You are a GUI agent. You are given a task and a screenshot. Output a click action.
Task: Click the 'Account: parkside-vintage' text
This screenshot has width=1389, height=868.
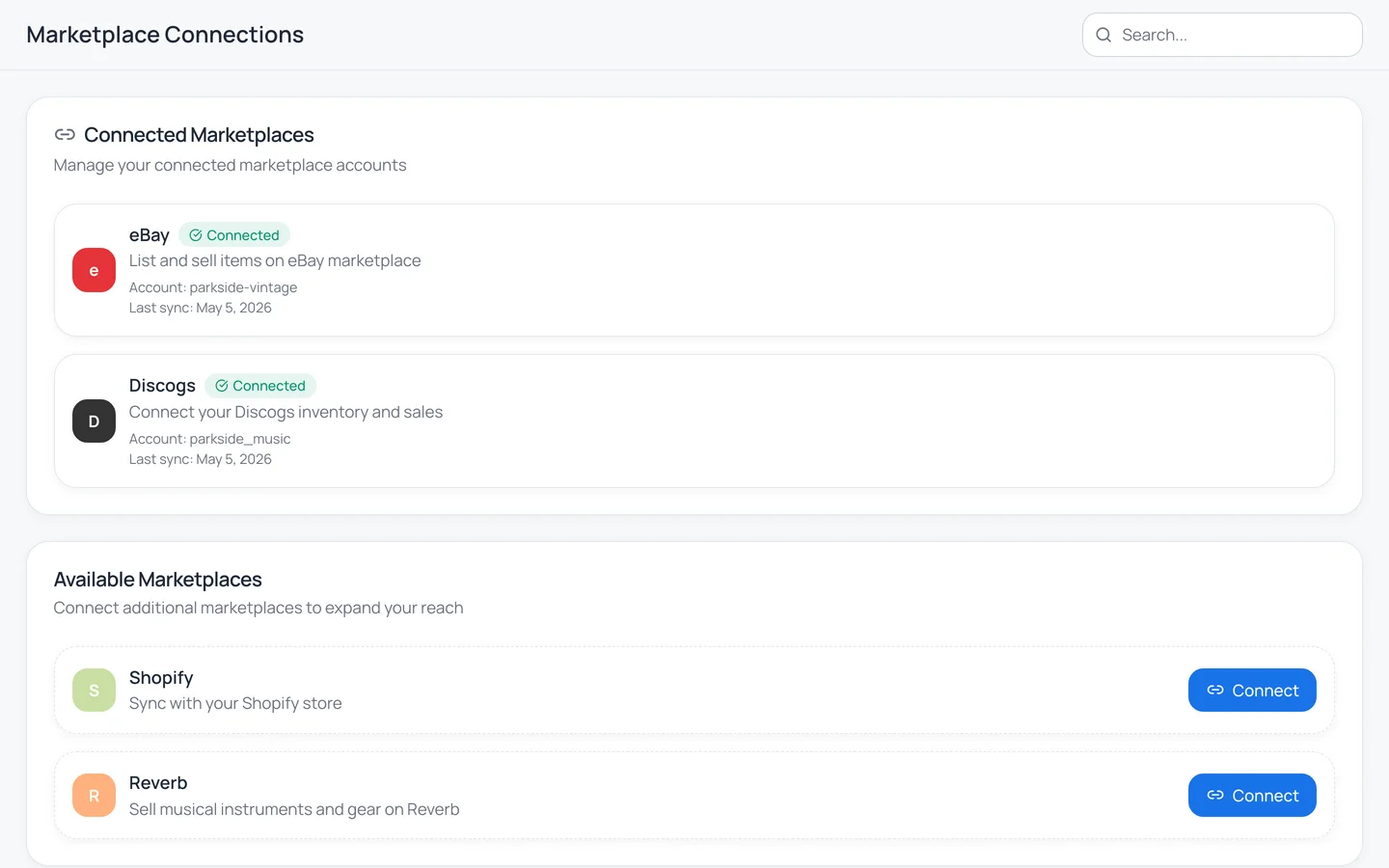point(213,287)
